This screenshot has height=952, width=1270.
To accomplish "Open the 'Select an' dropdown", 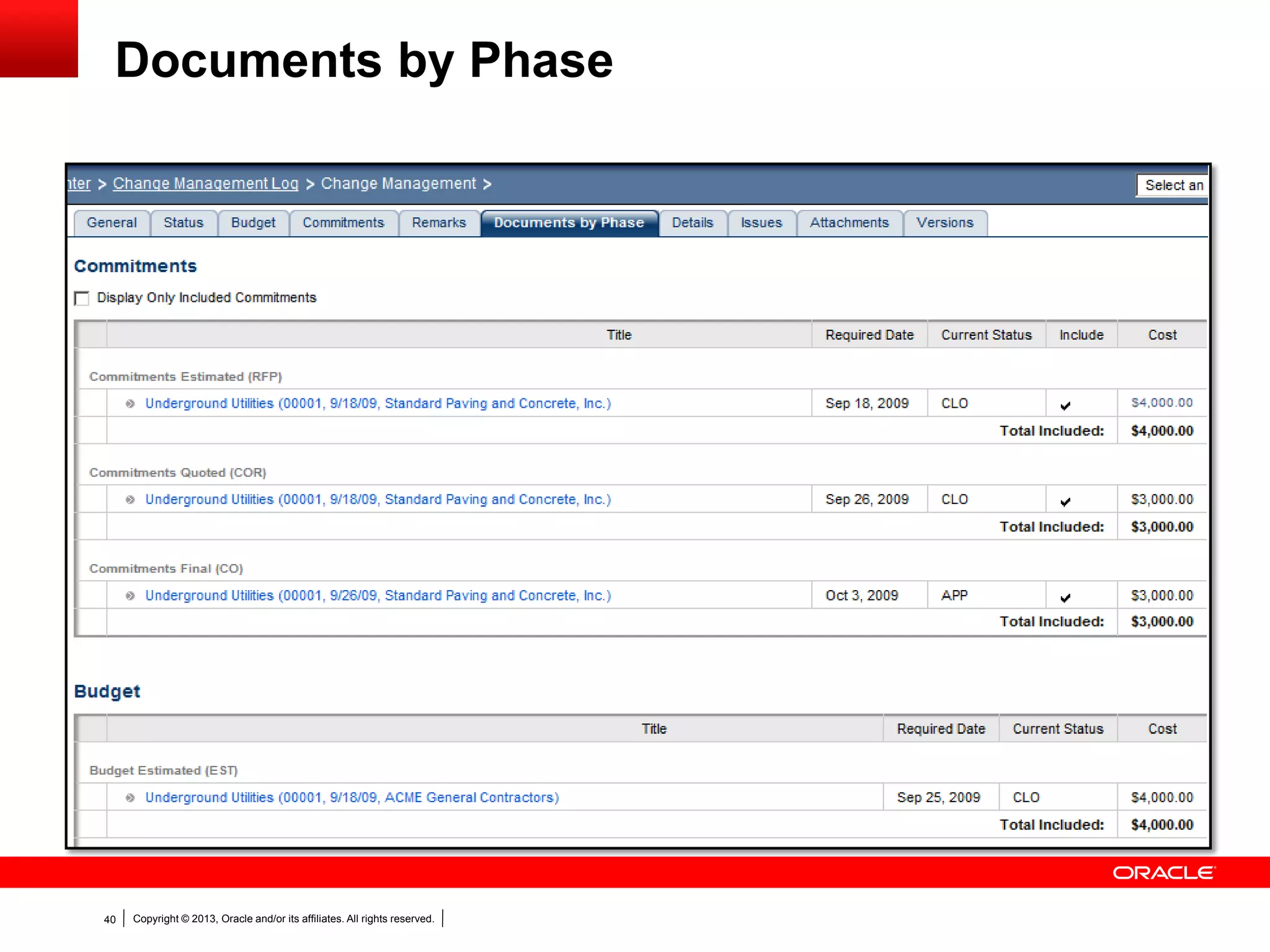I will tap(1172, 185).
